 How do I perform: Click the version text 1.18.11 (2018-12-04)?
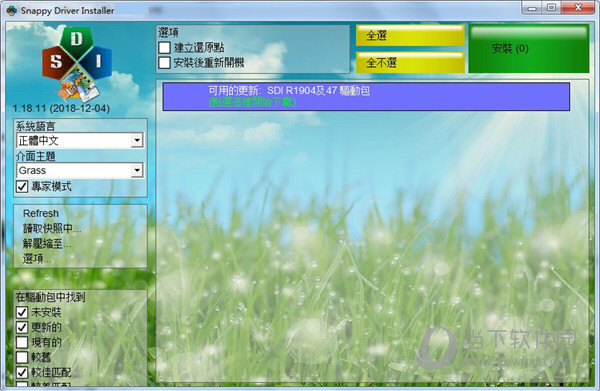tap(61, 108)
